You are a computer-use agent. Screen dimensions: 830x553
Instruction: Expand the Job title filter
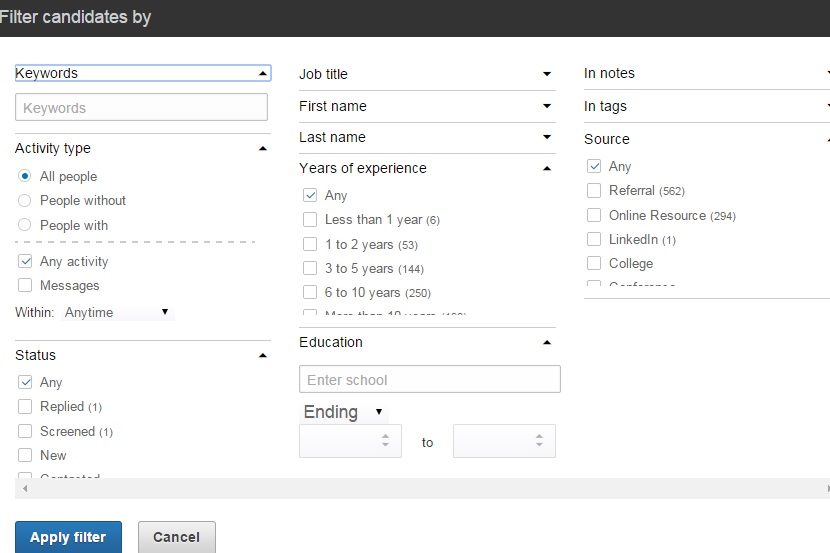546,74
